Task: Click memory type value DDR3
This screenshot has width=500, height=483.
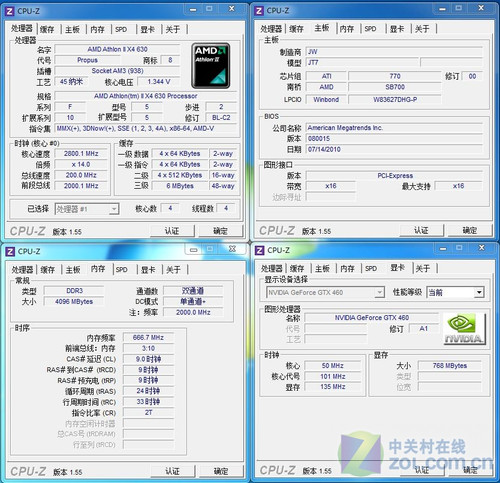Action: click(x=74, y=291)
